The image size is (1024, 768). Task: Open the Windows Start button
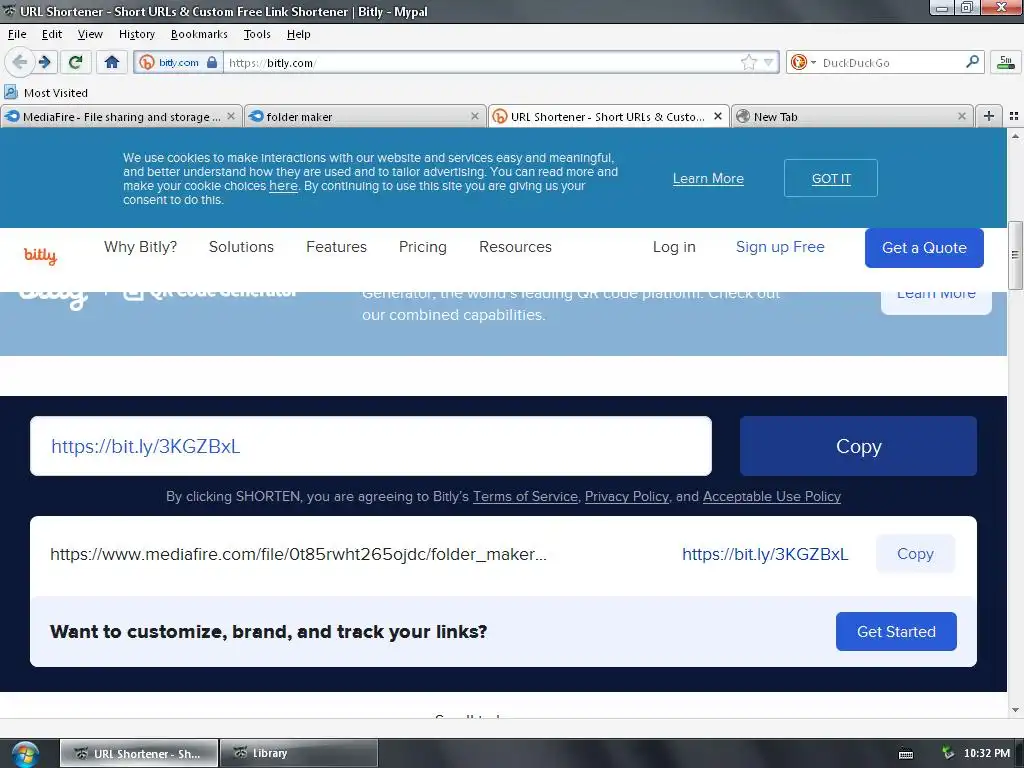(x=25, y=754)
